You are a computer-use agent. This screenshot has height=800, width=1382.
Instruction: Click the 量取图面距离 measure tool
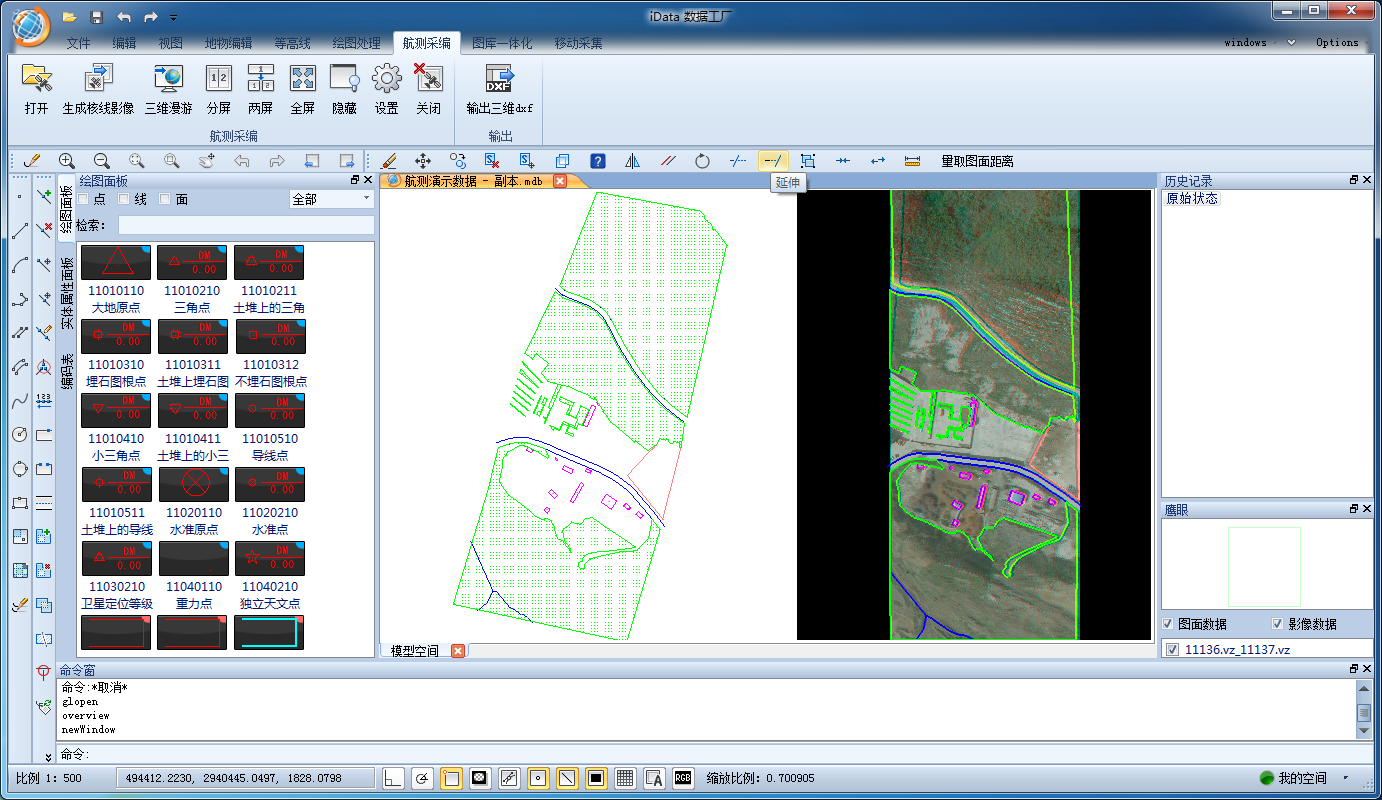(976, 161)
